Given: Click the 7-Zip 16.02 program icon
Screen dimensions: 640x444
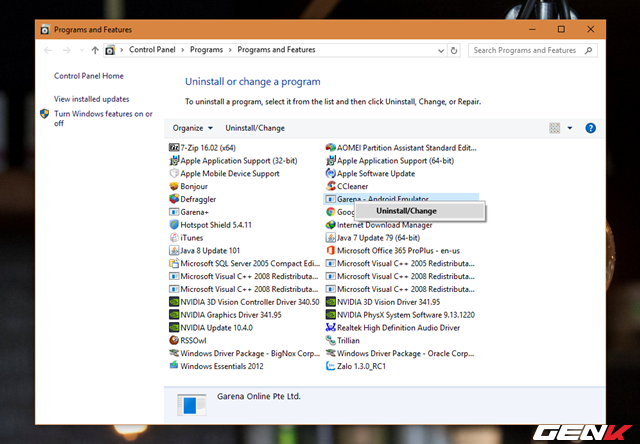Looking at the screenshot, I should pyautogui.click(x=174, y=147).
